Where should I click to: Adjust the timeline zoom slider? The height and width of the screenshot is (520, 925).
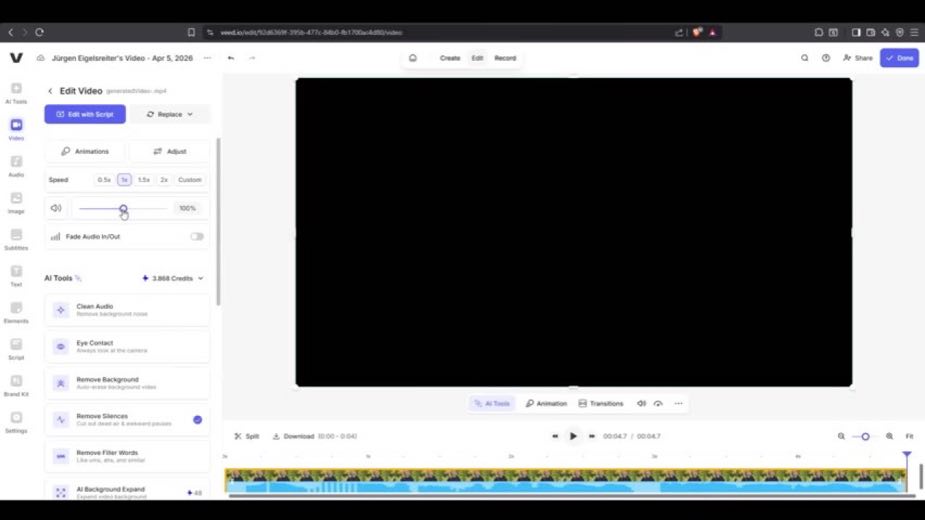click(x=865, y=436)
